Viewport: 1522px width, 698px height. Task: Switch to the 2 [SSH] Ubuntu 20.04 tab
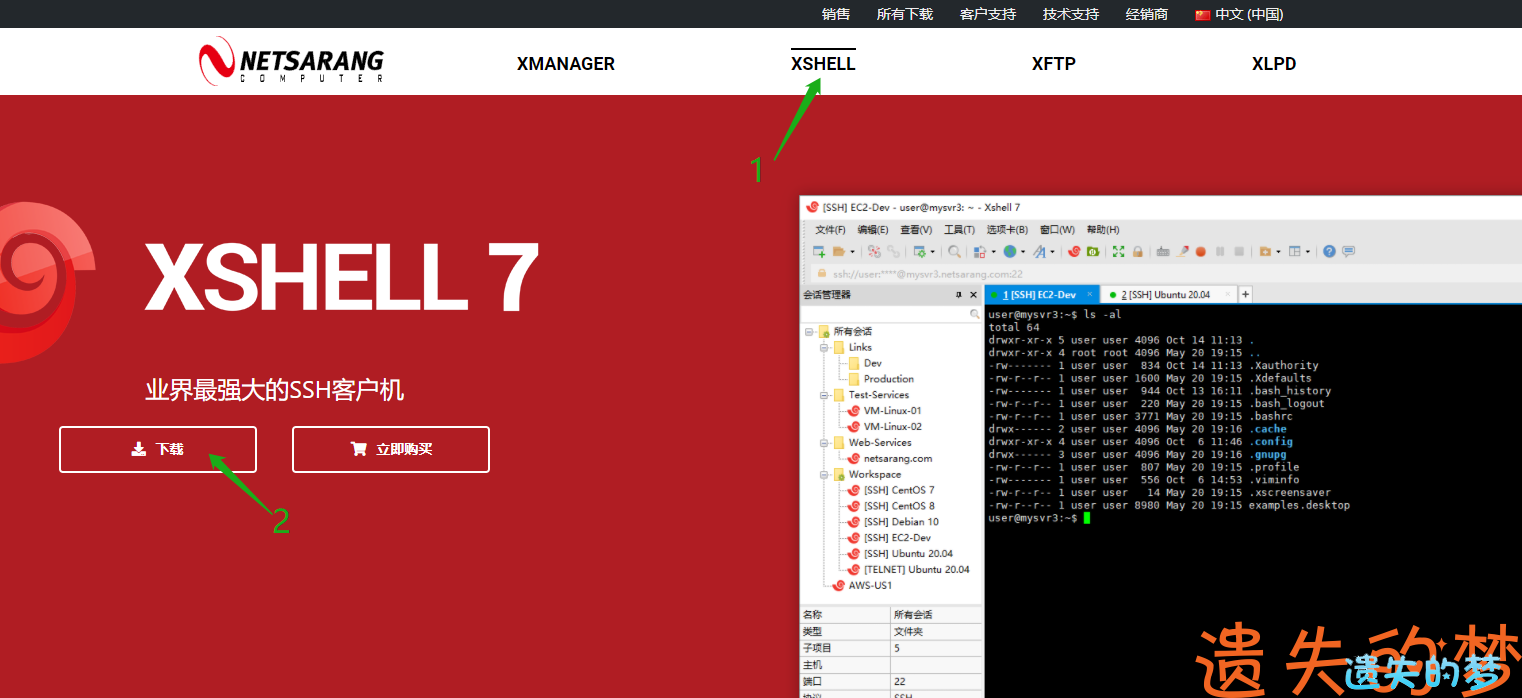(1166, 295)
